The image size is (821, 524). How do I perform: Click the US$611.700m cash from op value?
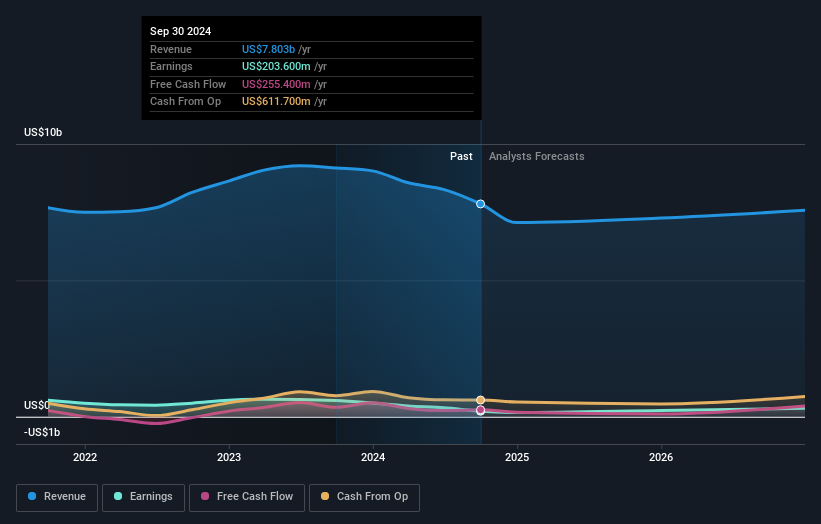276,102
